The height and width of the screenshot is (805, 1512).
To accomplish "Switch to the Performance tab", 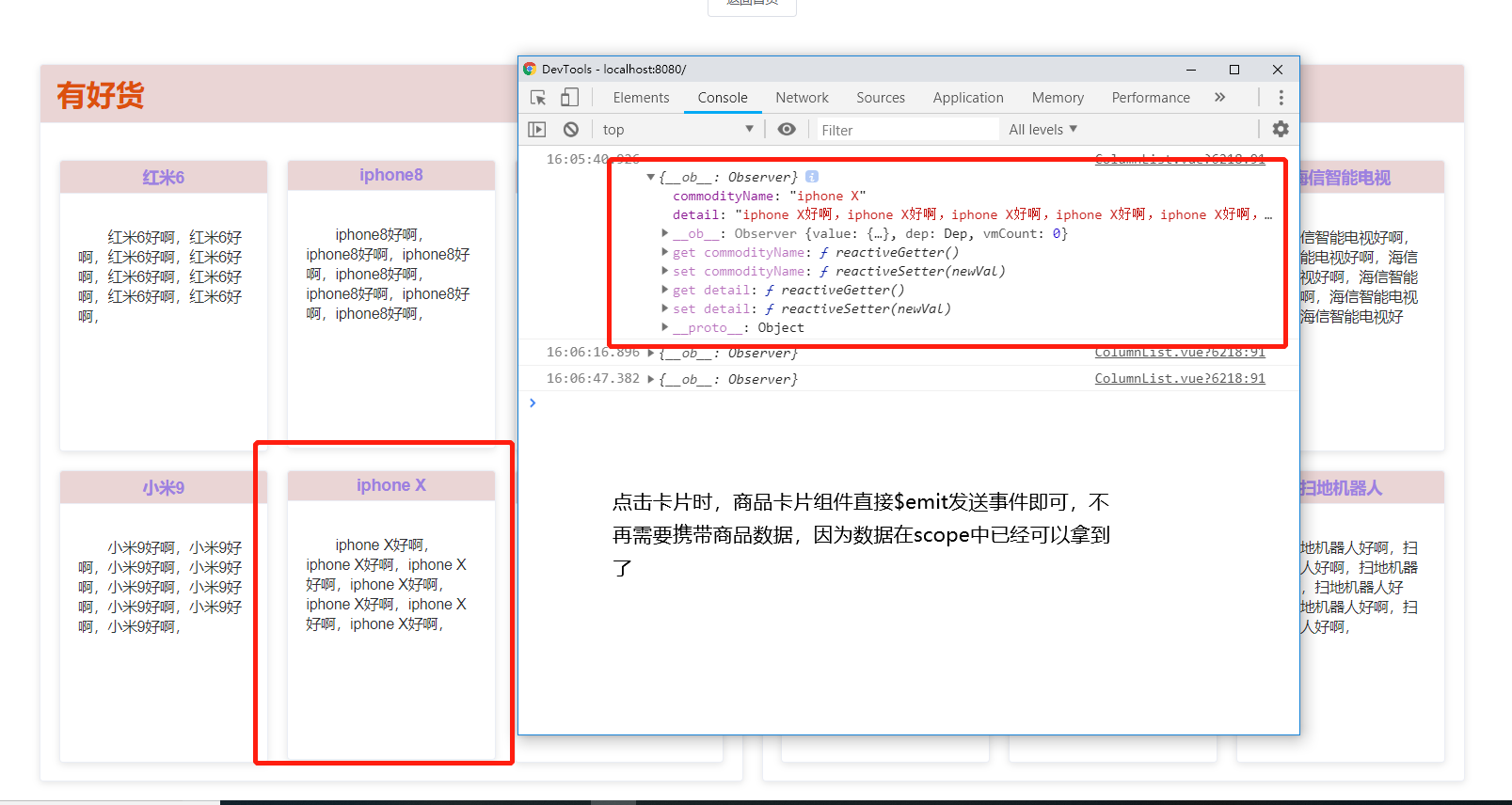I will coord(1151,98).
